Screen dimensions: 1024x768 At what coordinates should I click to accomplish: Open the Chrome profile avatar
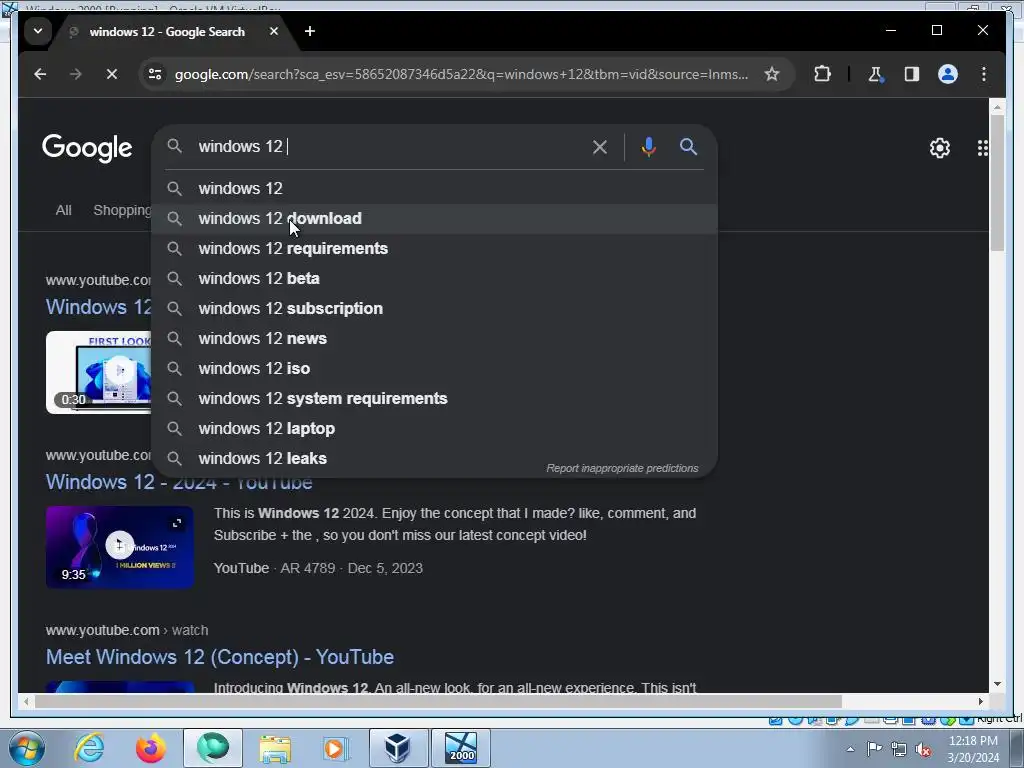948,74
